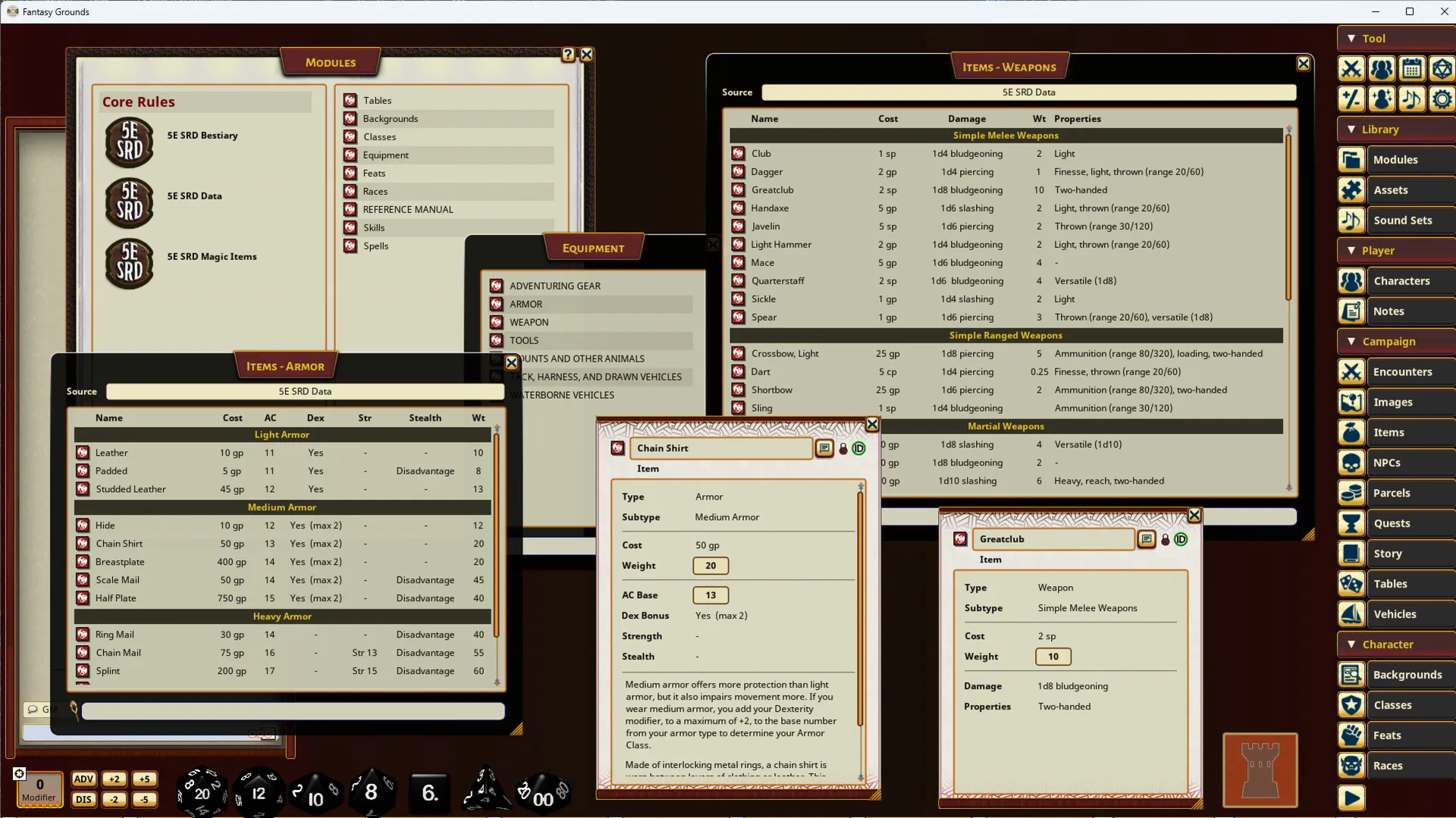The image size is (1456, 818).
Task: Toggle the -2 modifier button
Action: [114, 800]
